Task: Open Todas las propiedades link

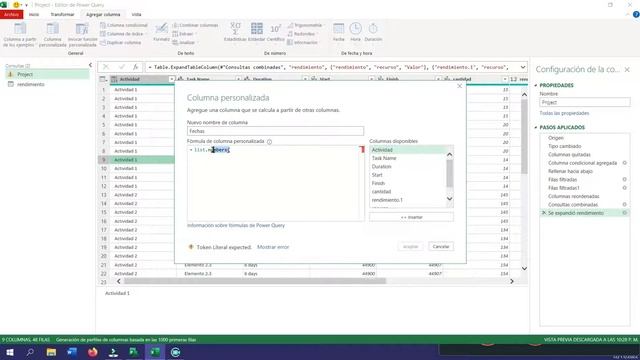Action: pos(564,113)
